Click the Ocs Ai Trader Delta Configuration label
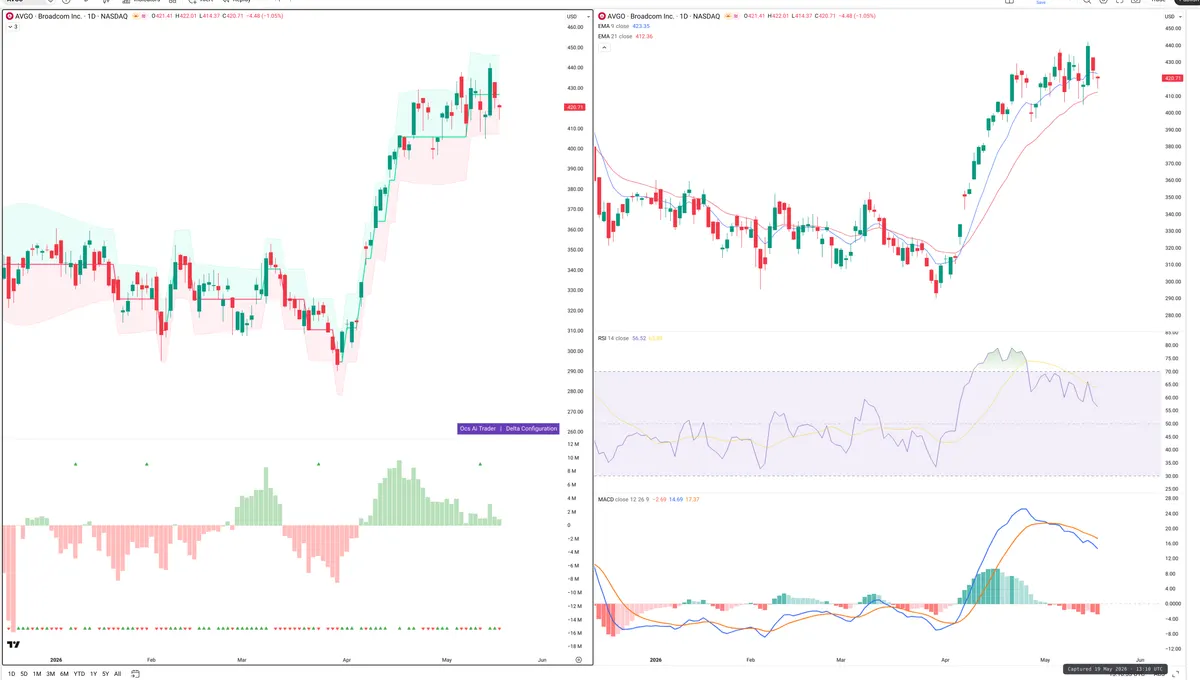The image size is (1200, 680). tap(508, 428)
